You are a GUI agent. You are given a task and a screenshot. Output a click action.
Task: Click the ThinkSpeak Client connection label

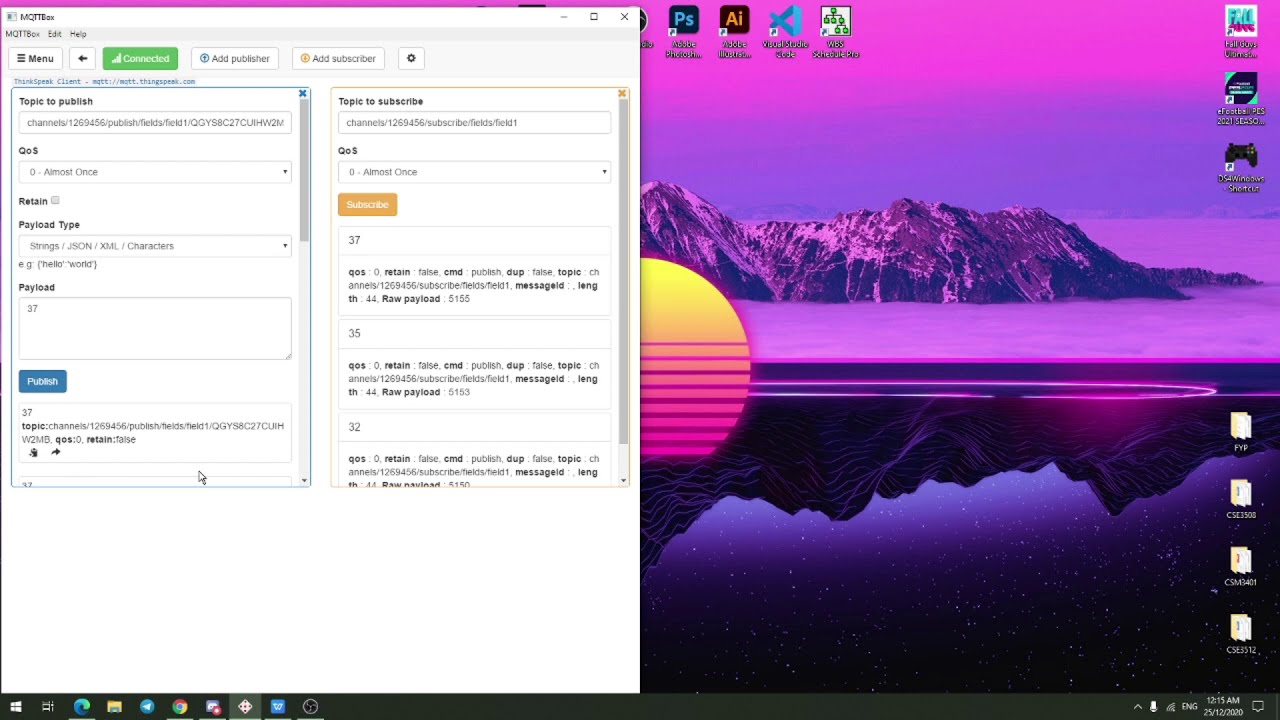tap(104, 81)
